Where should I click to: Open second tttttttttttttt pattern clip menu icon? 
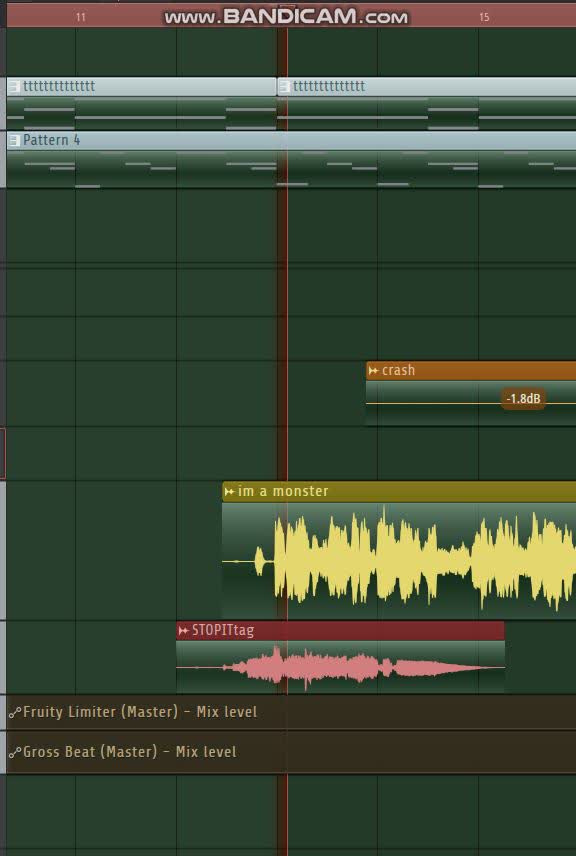(x=284, y=86)
